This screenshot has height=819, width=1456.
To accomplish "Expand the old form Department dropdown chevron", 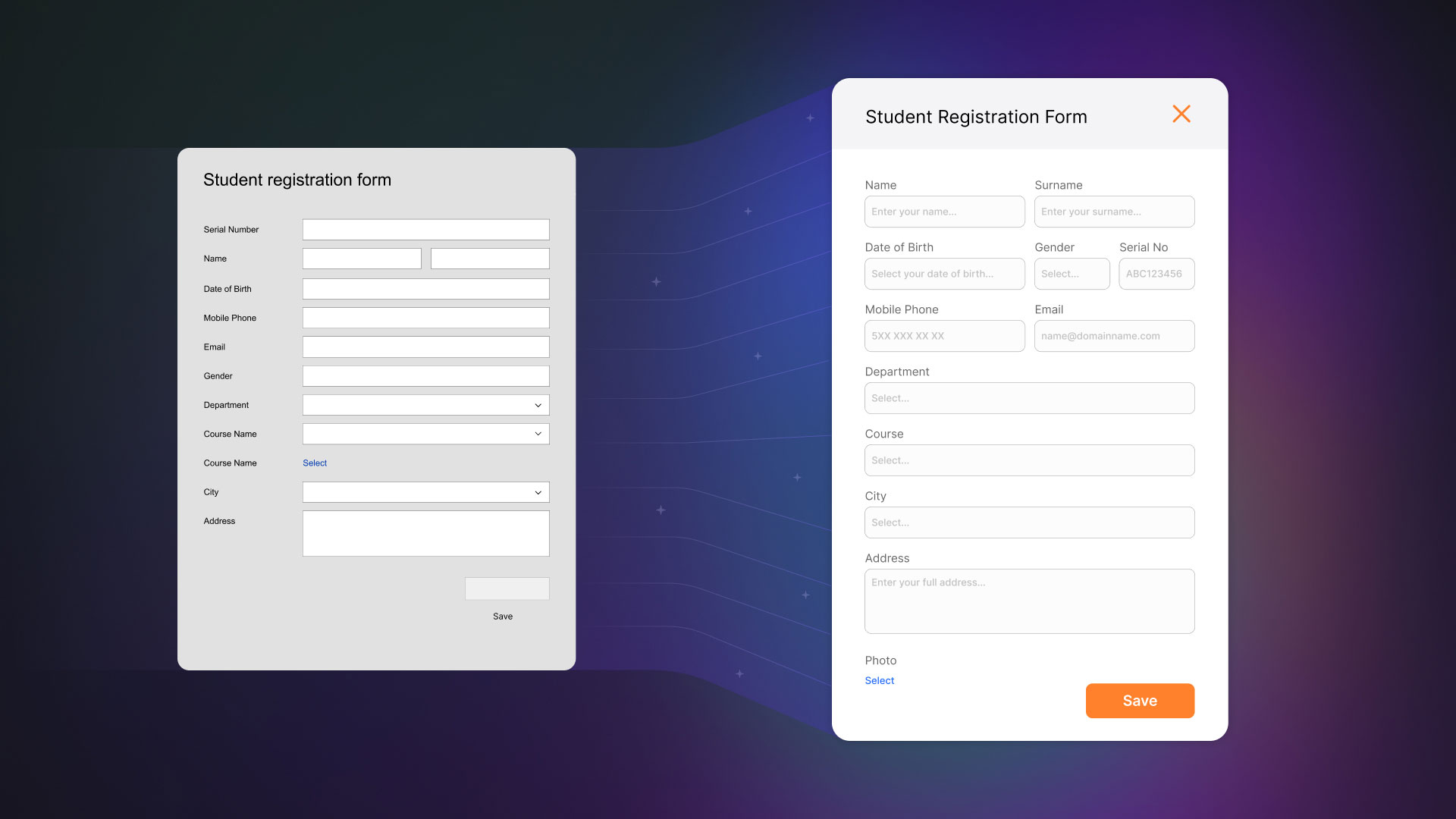I will pos(538,405).
